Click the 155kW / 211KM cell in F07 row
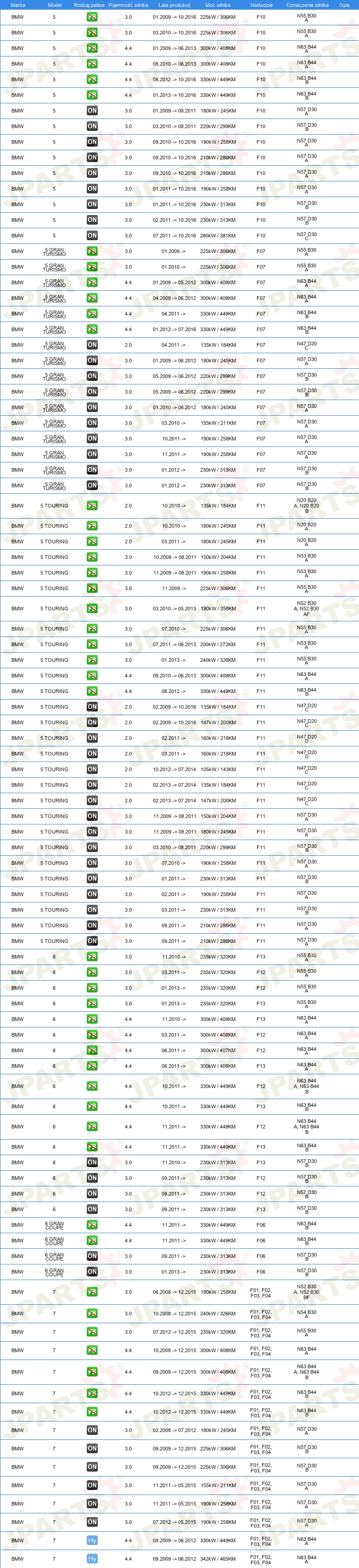Screen dimensions: 359x1568 point(218,423)
